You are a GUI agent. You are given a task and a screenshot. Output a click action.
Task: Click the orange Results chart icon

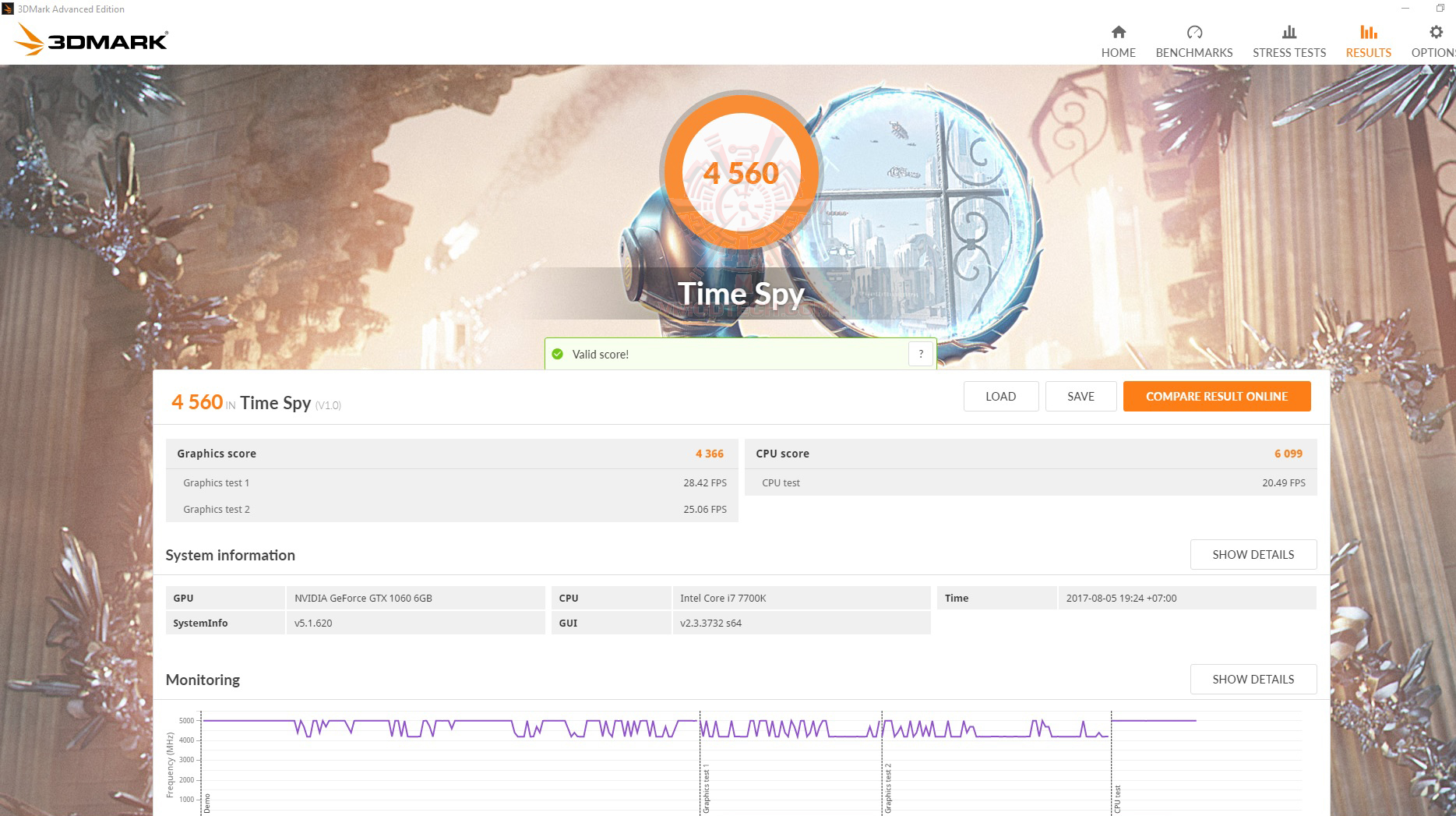1368,33
